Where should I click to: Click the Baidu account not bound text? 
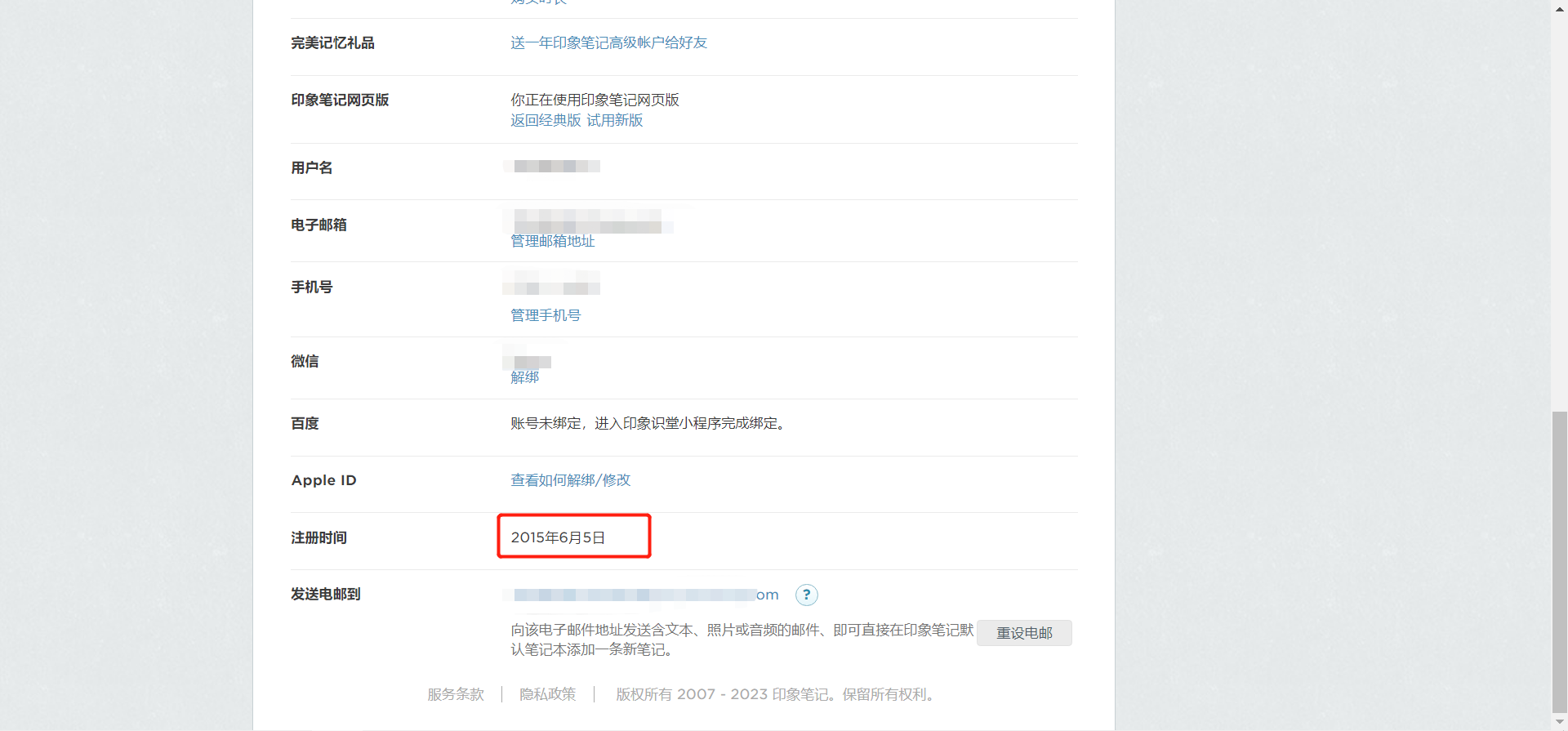[x=649, y=423]
